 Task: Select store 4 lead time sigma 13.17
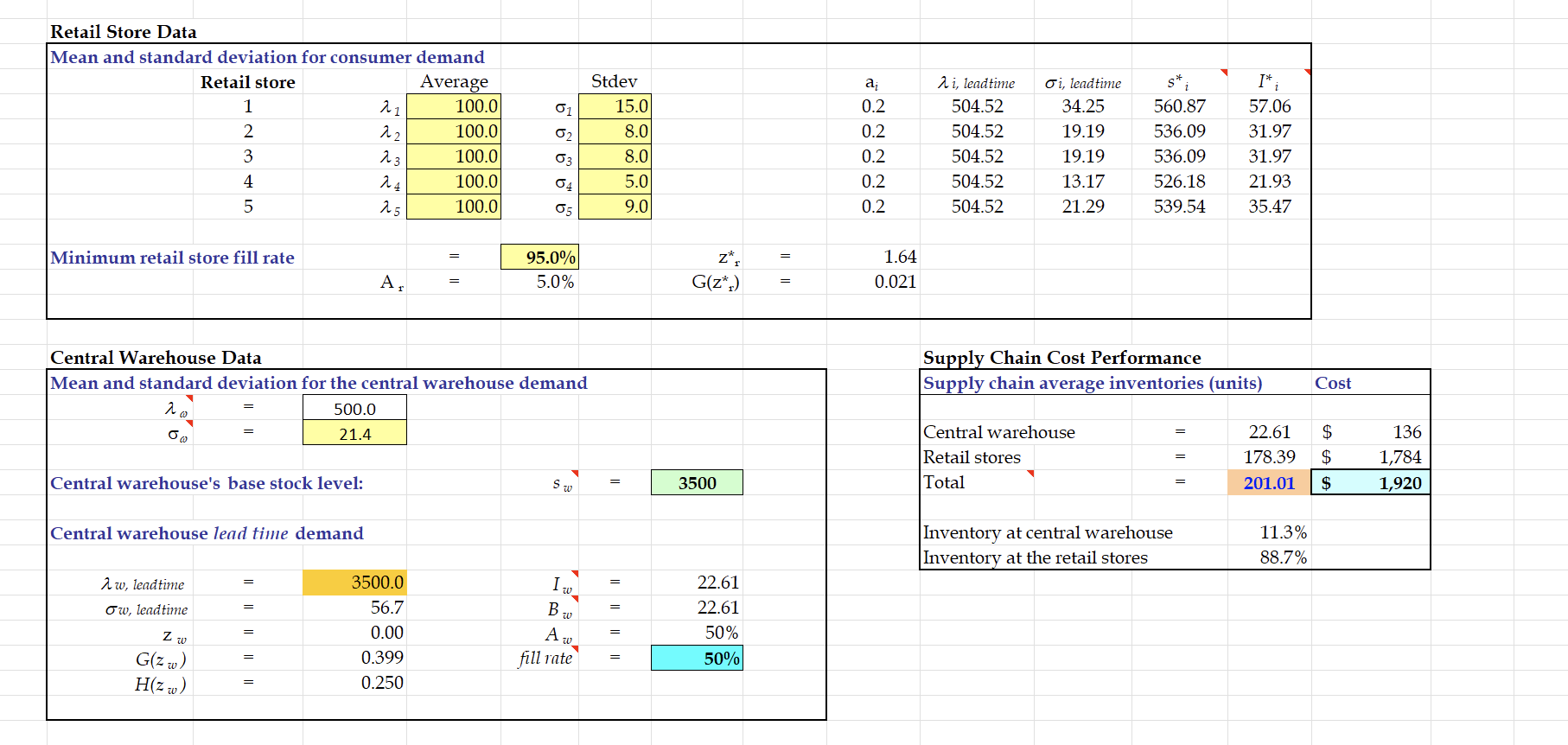[x=1083, y=181]
